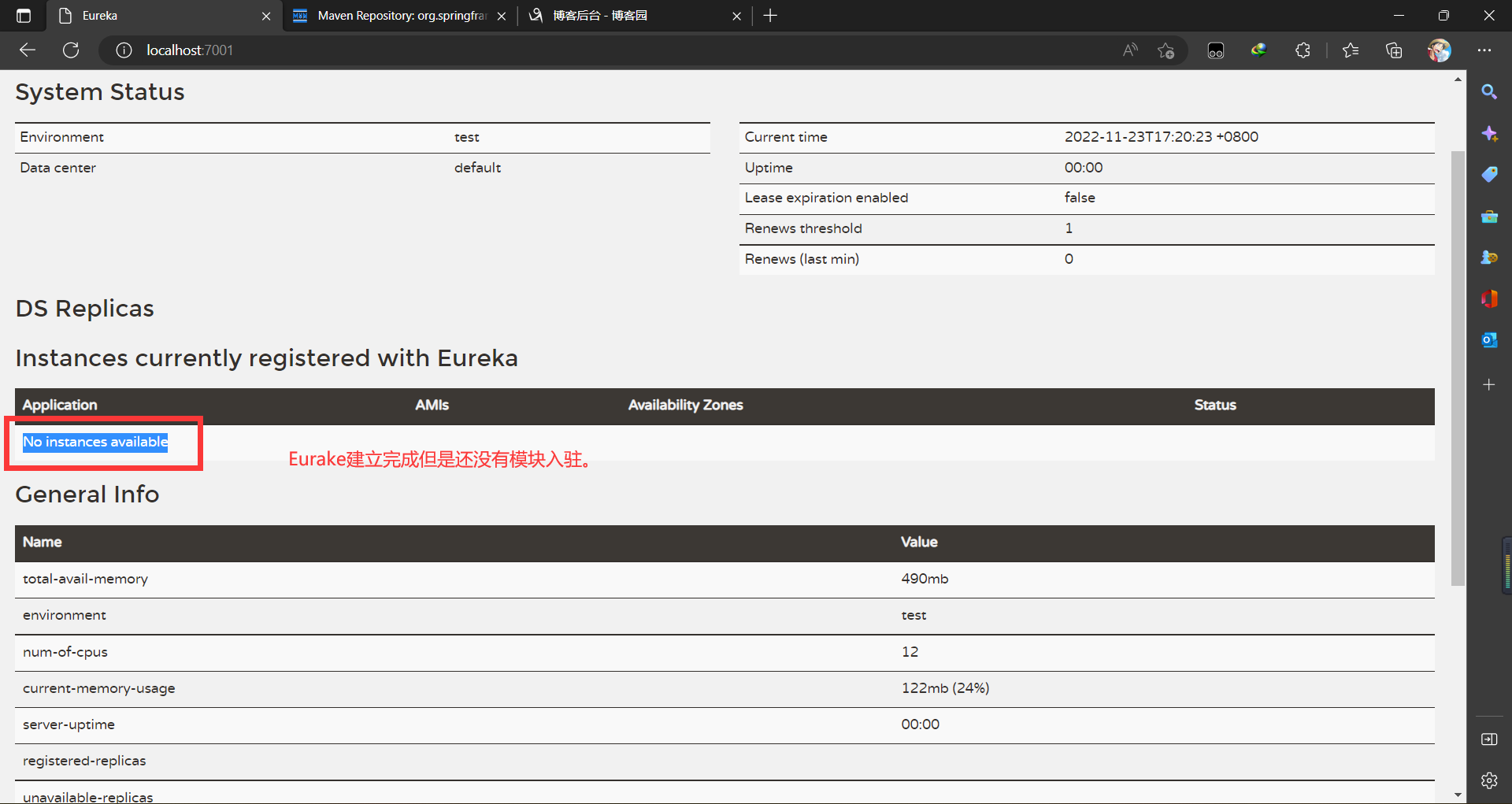This screenshot has width=1512, height=804.
Task: Click the 'Lease expiration enabled' label
Action: [826, 198]
